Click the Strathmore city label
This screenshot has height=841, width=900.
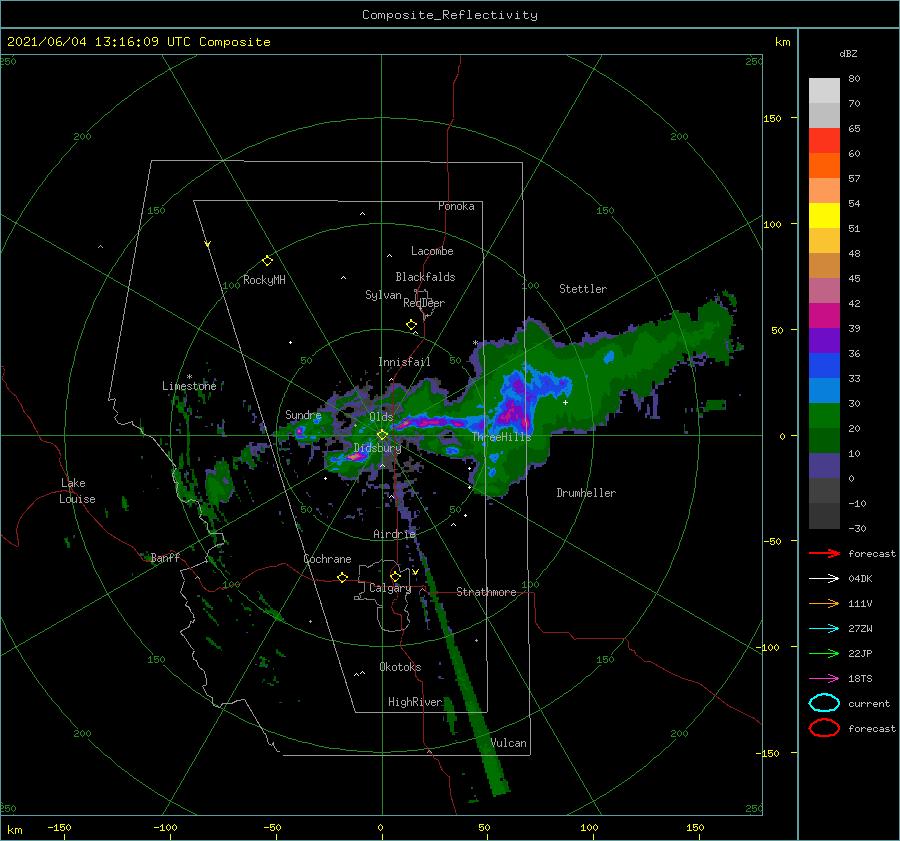[x=486, y=592]
